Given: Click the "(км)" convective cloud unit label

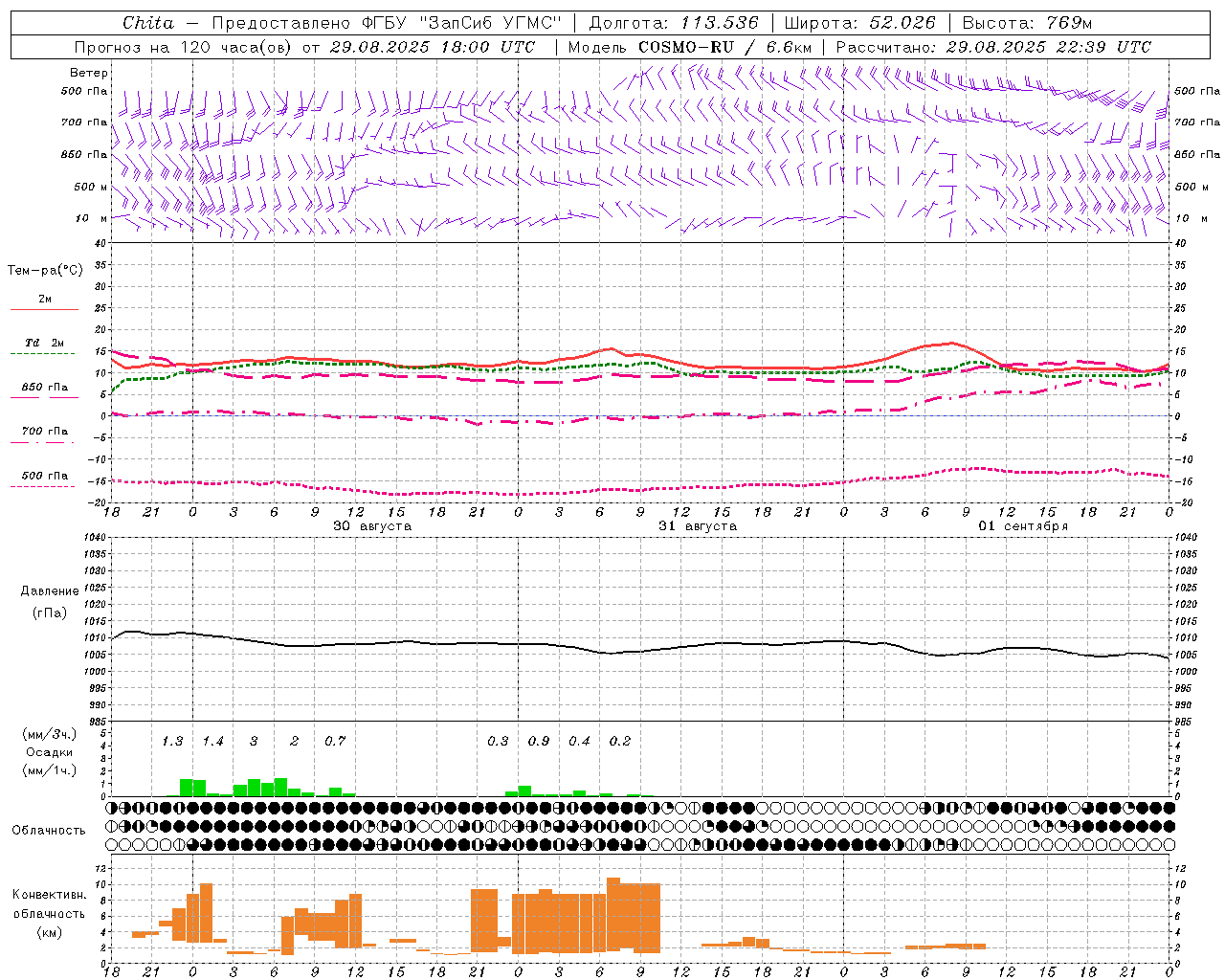Looking at the screenshot, I should [x=49, y=933].
